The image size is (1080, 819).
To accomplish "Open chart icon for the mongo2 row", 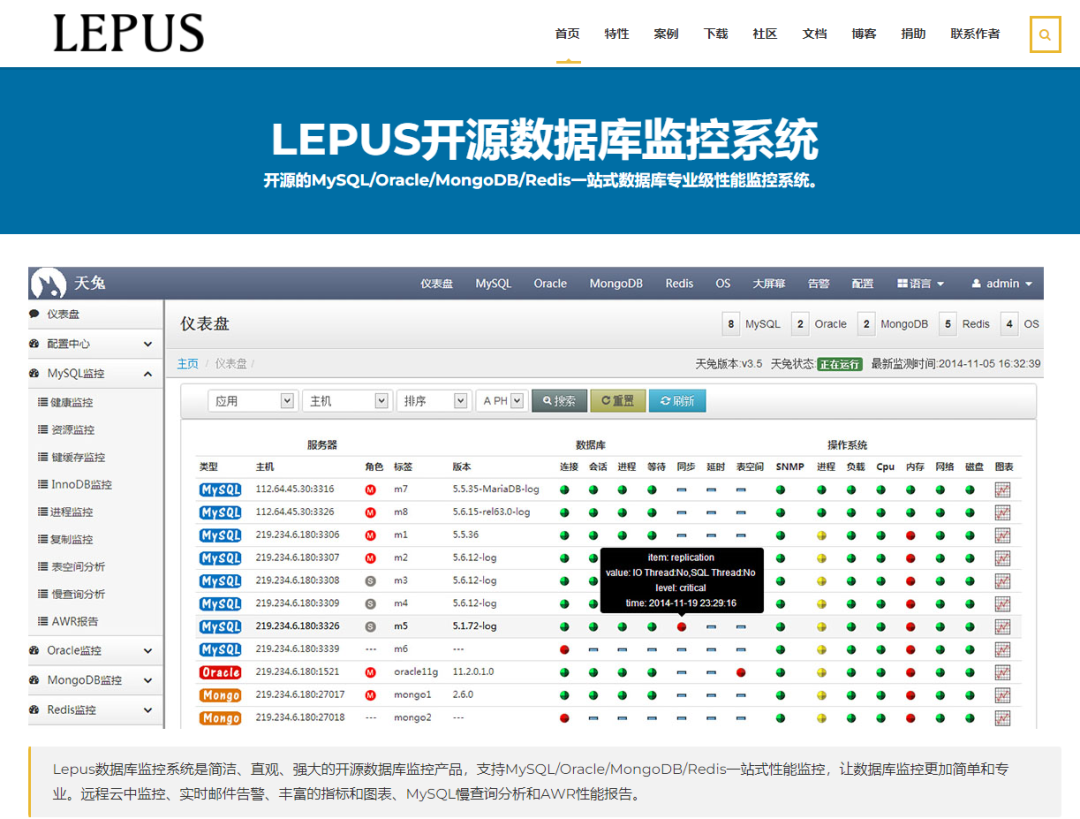I will (x=1002, y=718).
